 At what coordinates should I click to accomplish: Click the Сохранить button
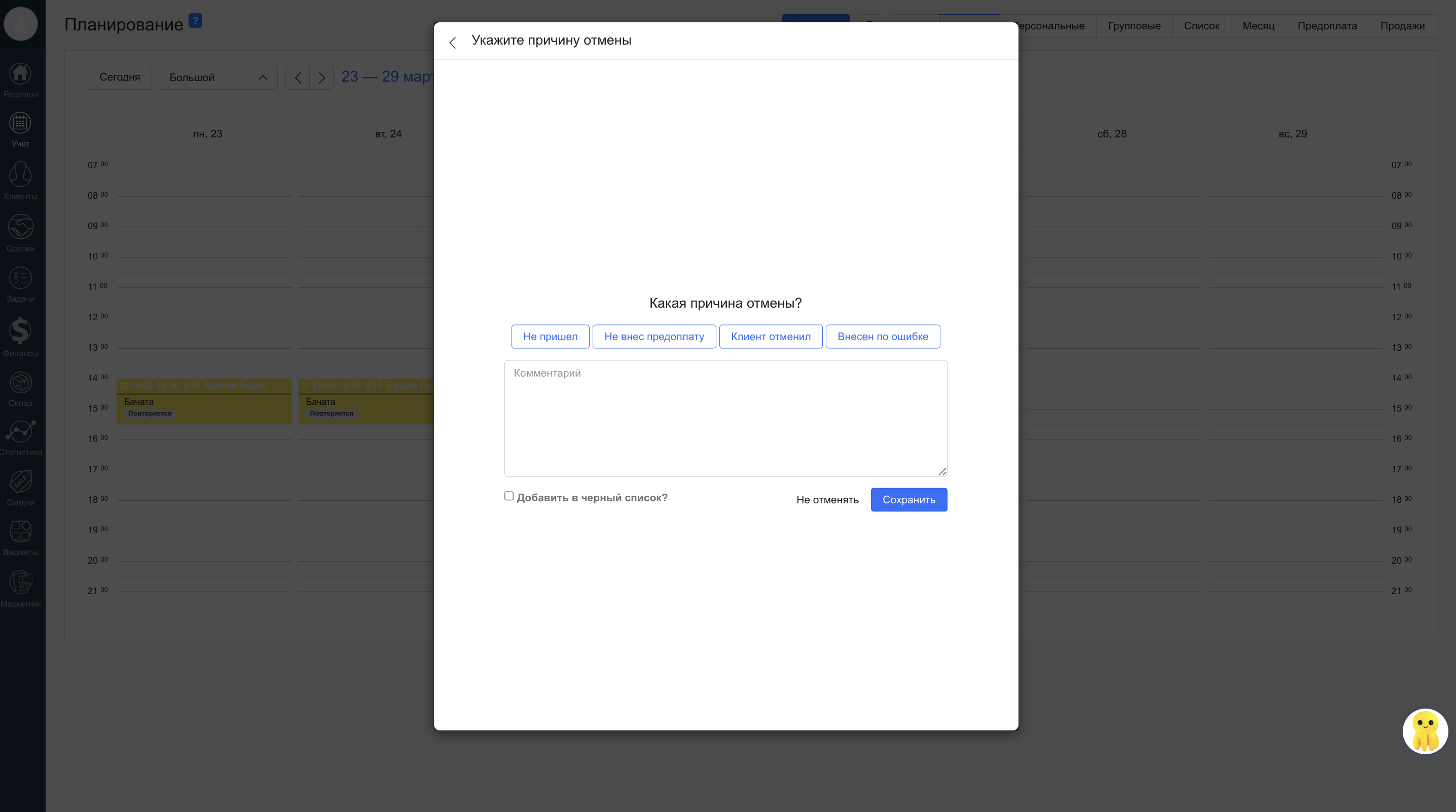[908, 500]
